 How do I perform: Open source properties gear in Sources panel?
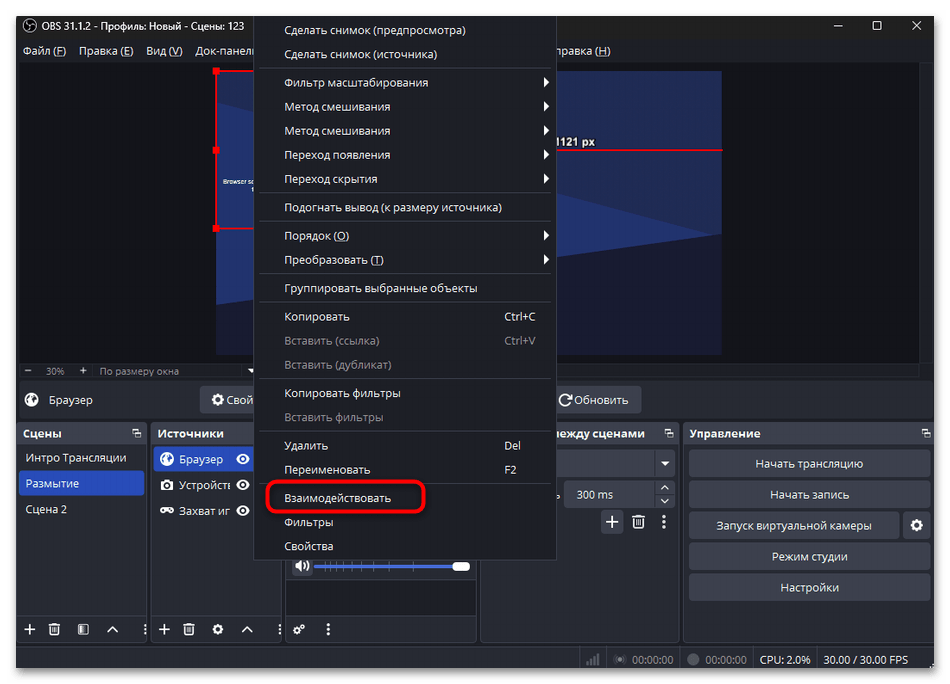(217, 629)
